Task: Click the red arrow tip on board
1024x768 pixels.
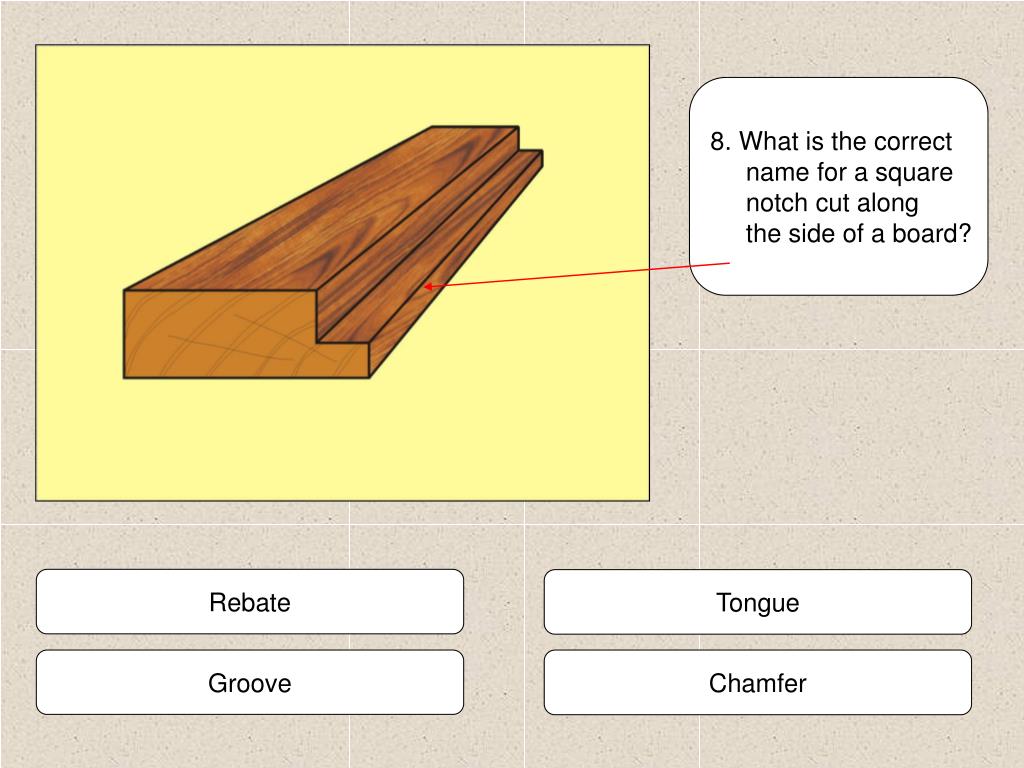Action: [x=428, y=286]
